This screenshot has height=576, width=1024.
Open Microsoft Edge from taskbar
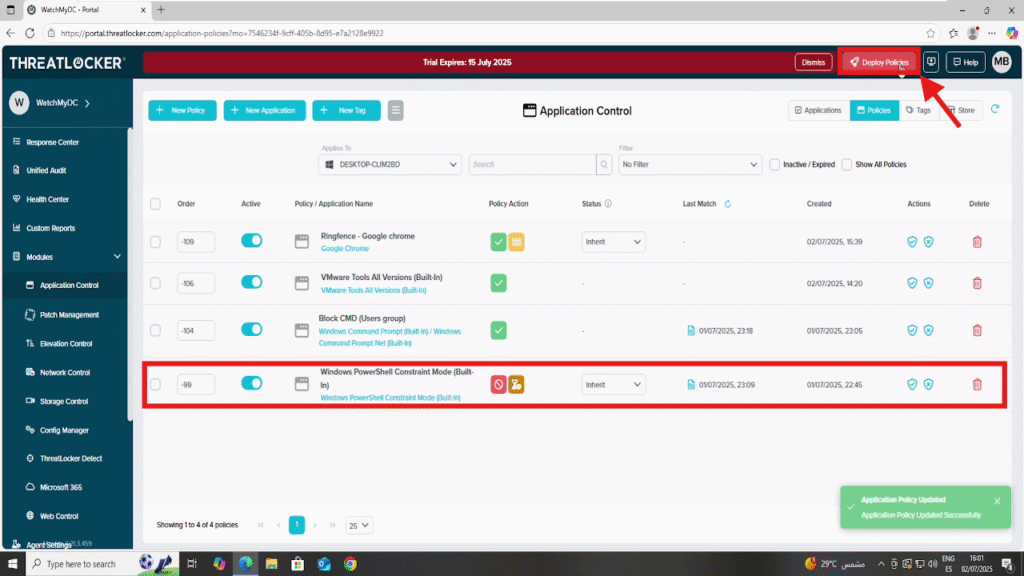pyautogui.click(x=246, y=564)
